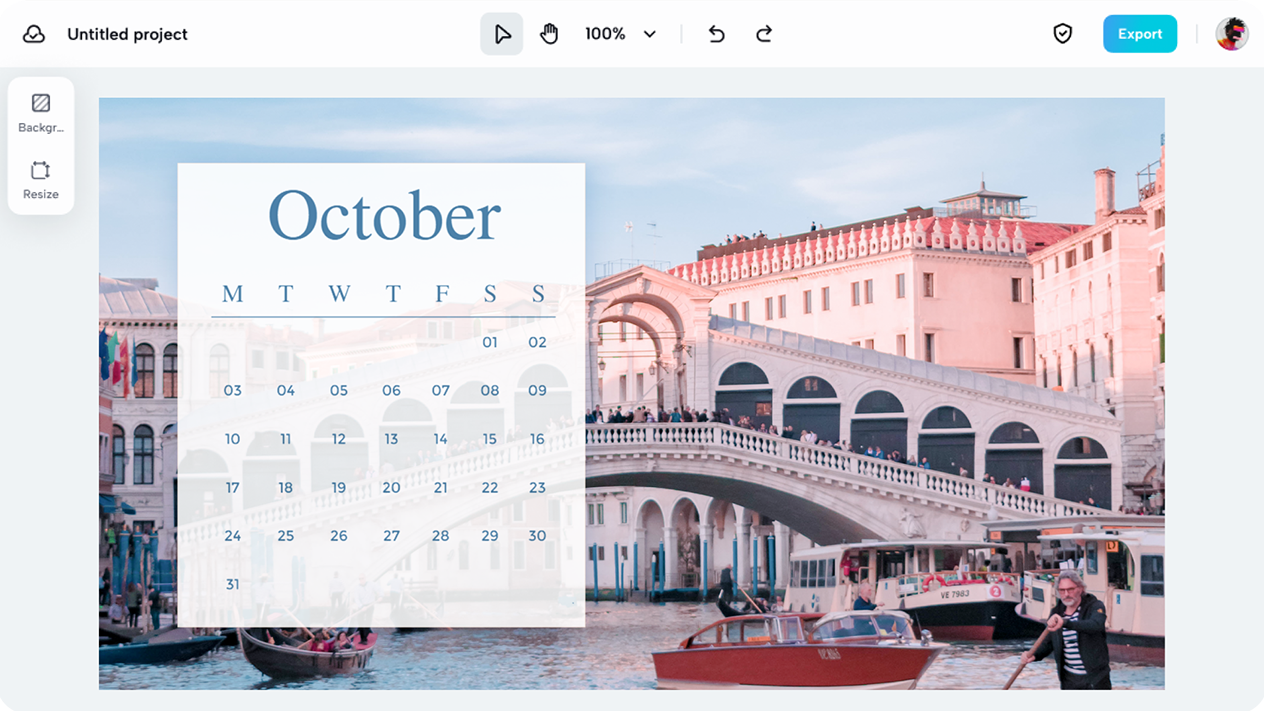Open the 100% zoom dropdown
This screenshot has height=711, width=1264.
(621, 34)
